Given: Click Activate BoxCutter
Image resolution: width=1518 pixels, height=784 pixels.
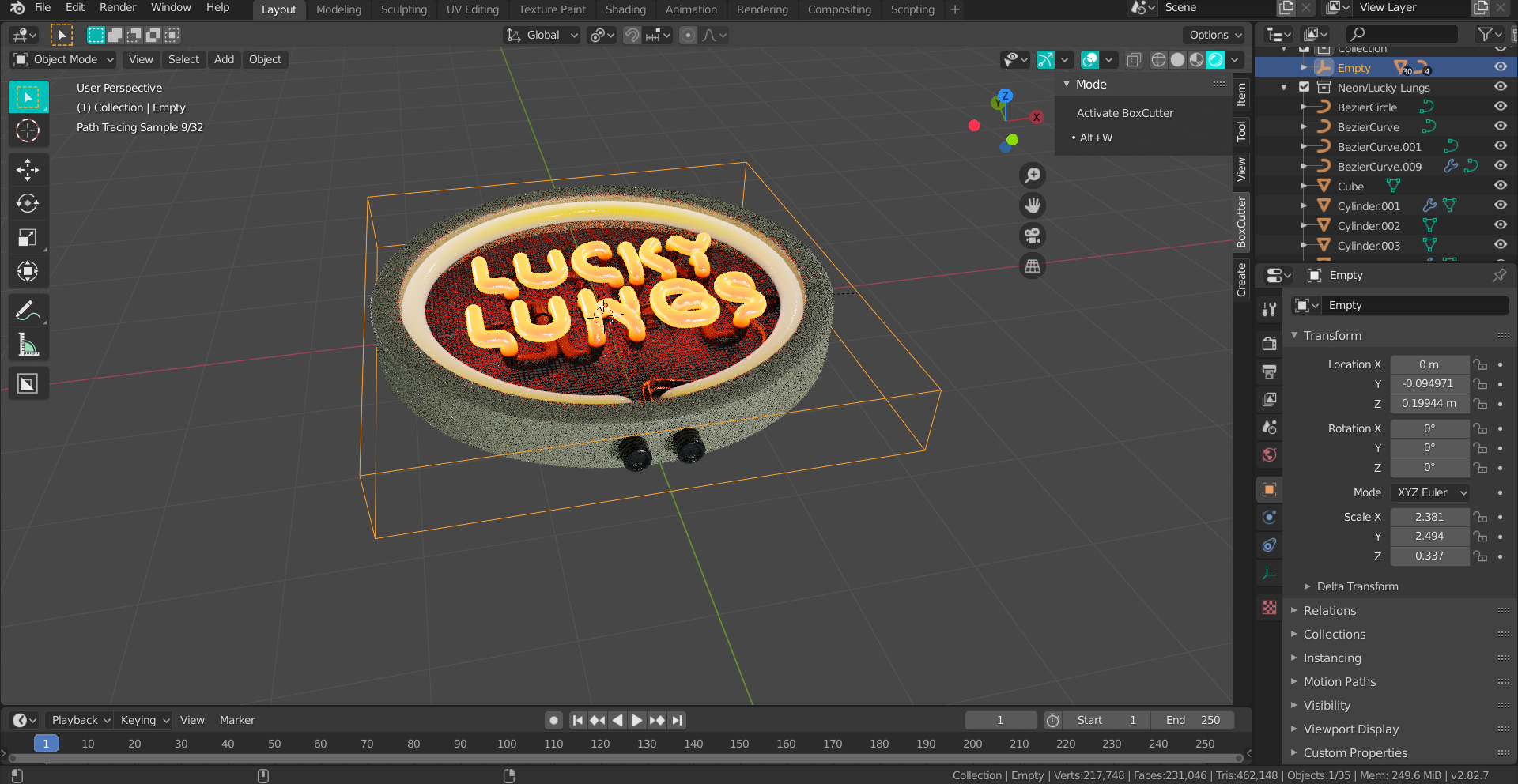Looking at the screenshot, I should 1124,112.
